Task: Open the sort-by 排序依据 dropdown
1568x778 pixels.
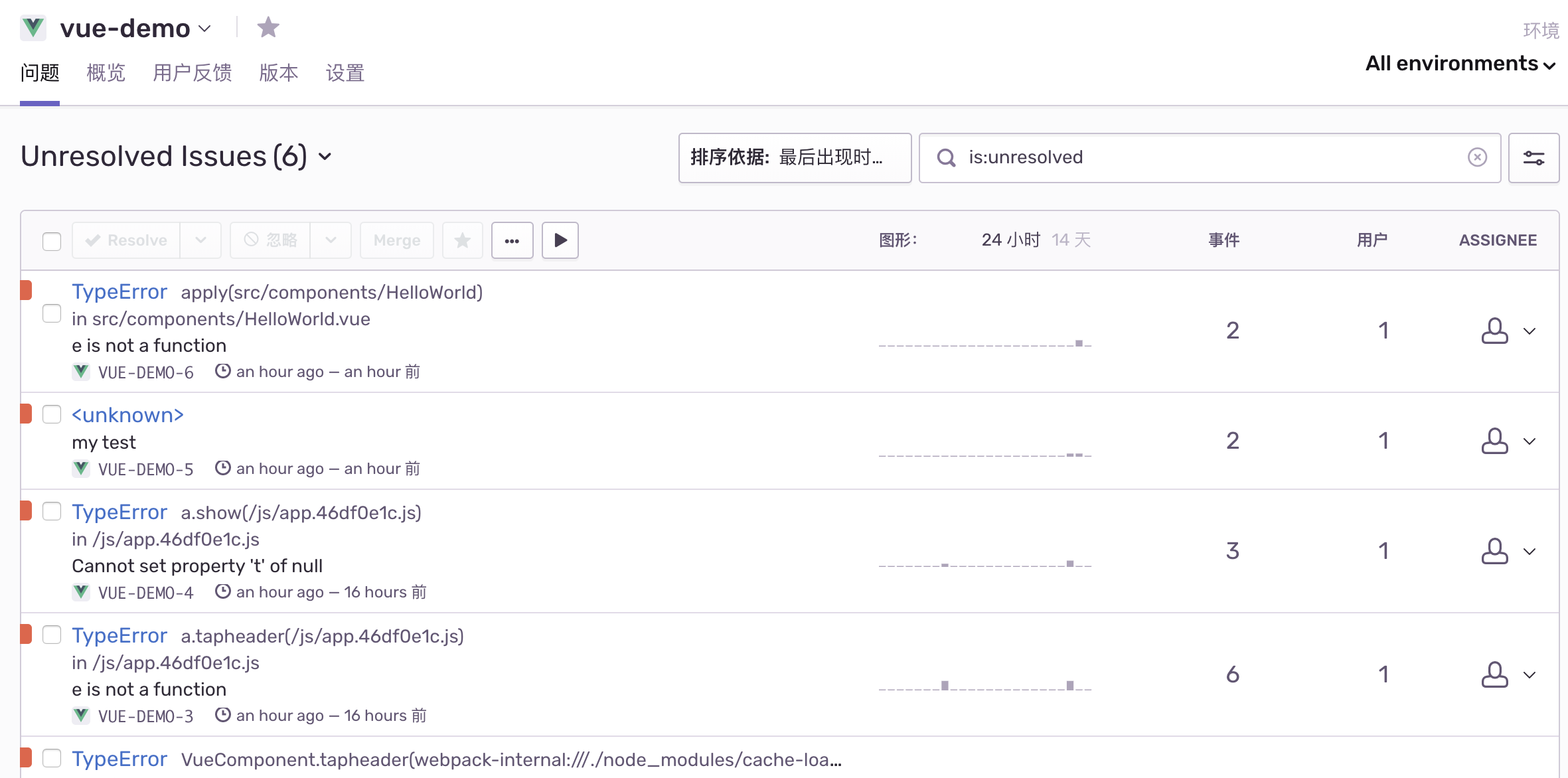Action: 795,157
